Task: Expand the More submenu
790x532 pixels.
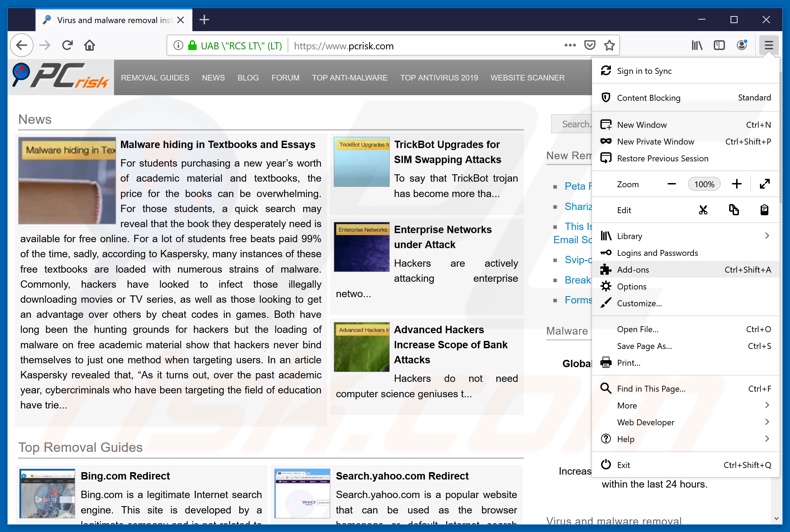Action: (x=686, y=406)
